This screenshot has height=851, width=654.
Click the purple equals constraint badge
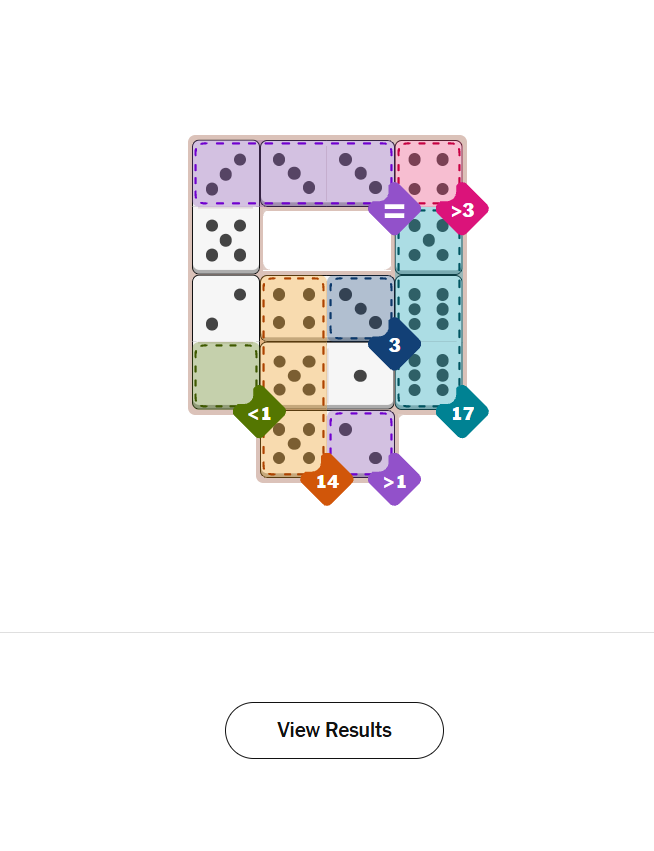point(394,210)
